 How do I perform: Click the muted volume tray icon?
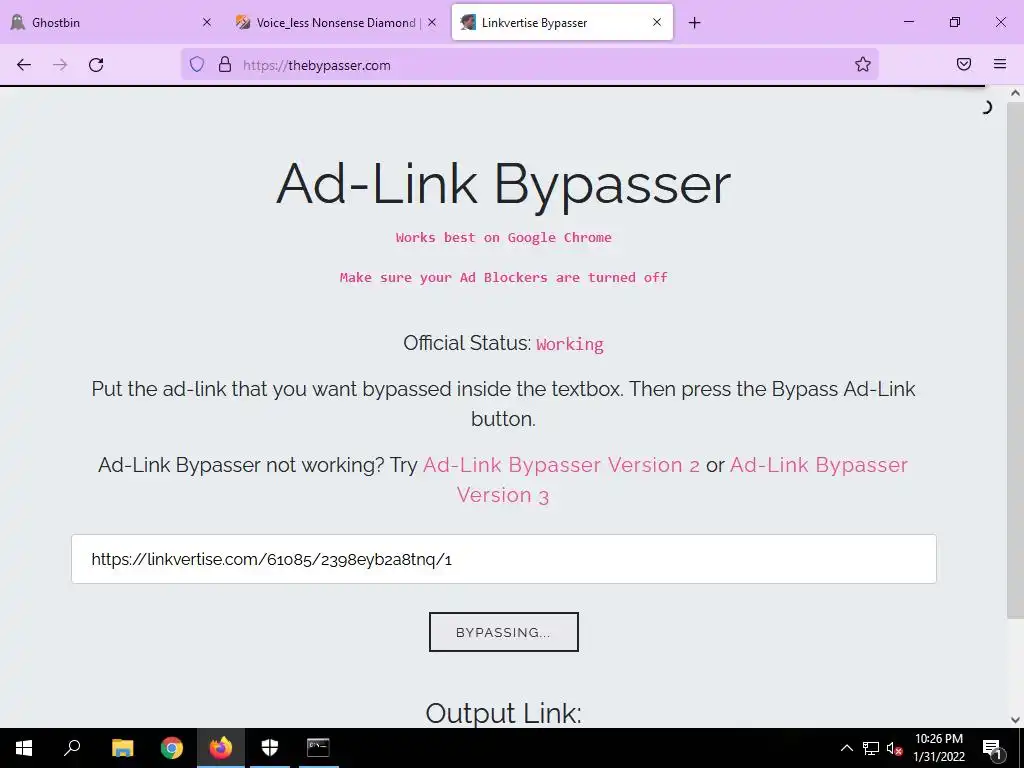pyautogui.click(x=895, y=748)
